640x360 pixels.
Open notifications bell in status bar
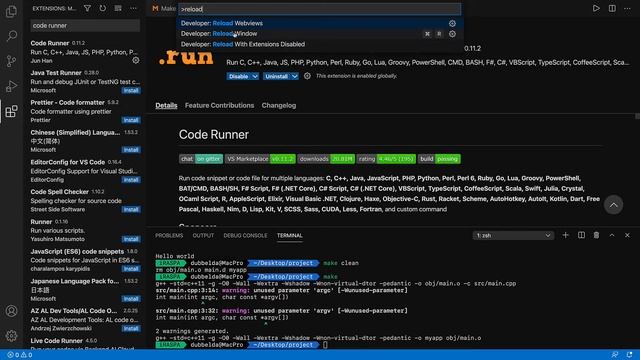coord(629,355)
